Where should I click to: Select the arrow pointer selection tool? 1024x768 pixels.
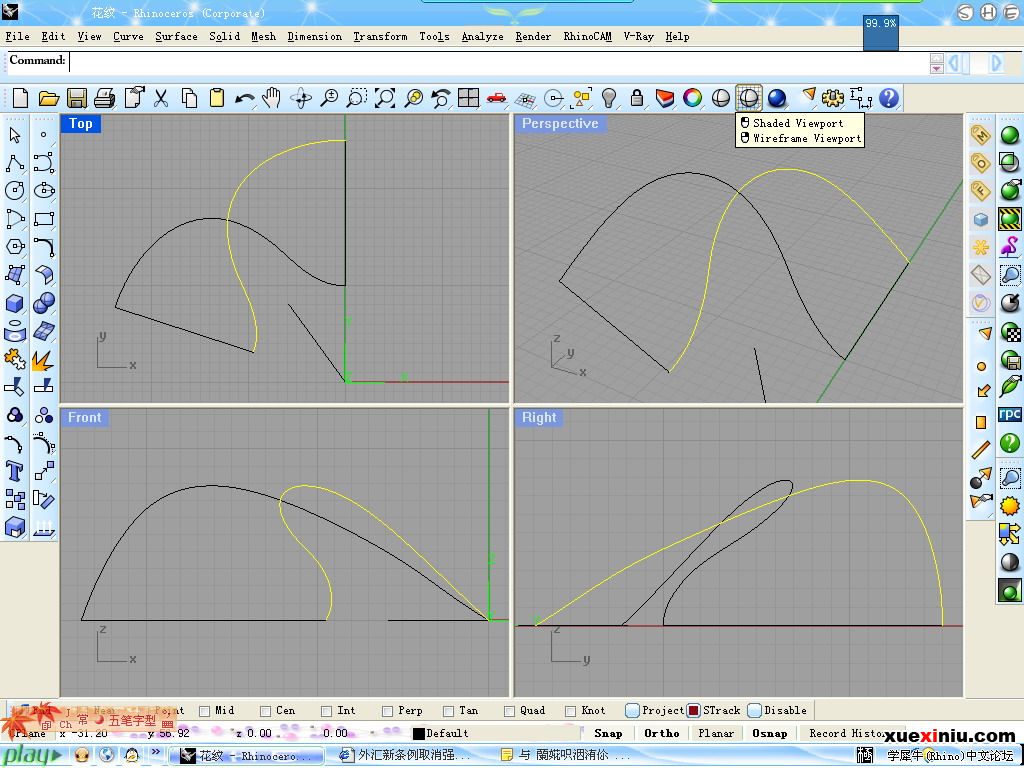[x=15, y=135]
